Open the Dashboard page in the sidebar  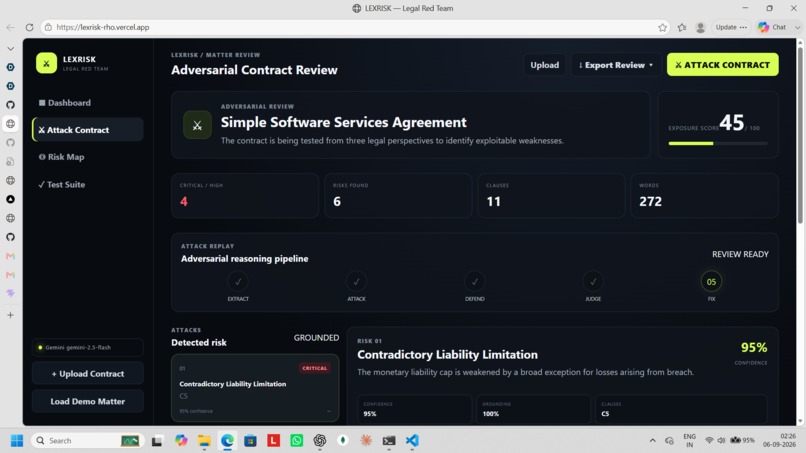pyautogui.click(x=65, y=103)
